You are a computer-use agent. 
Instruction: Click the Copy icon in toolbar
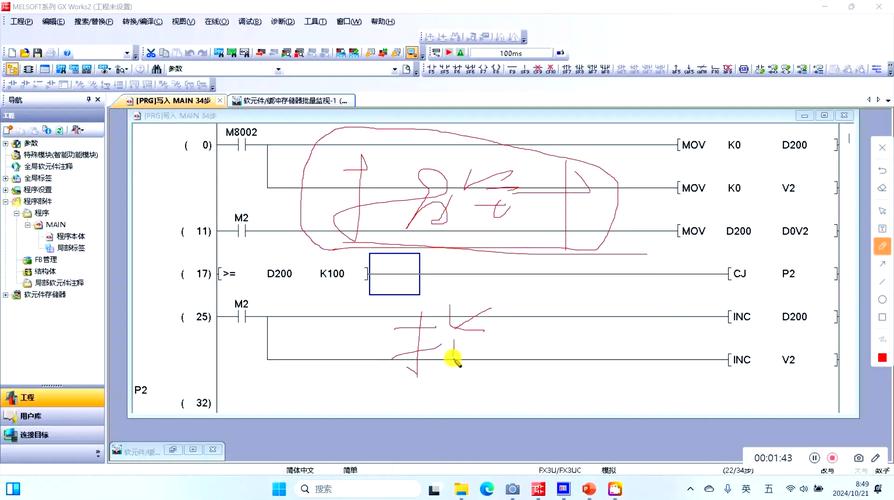point(164,53)
